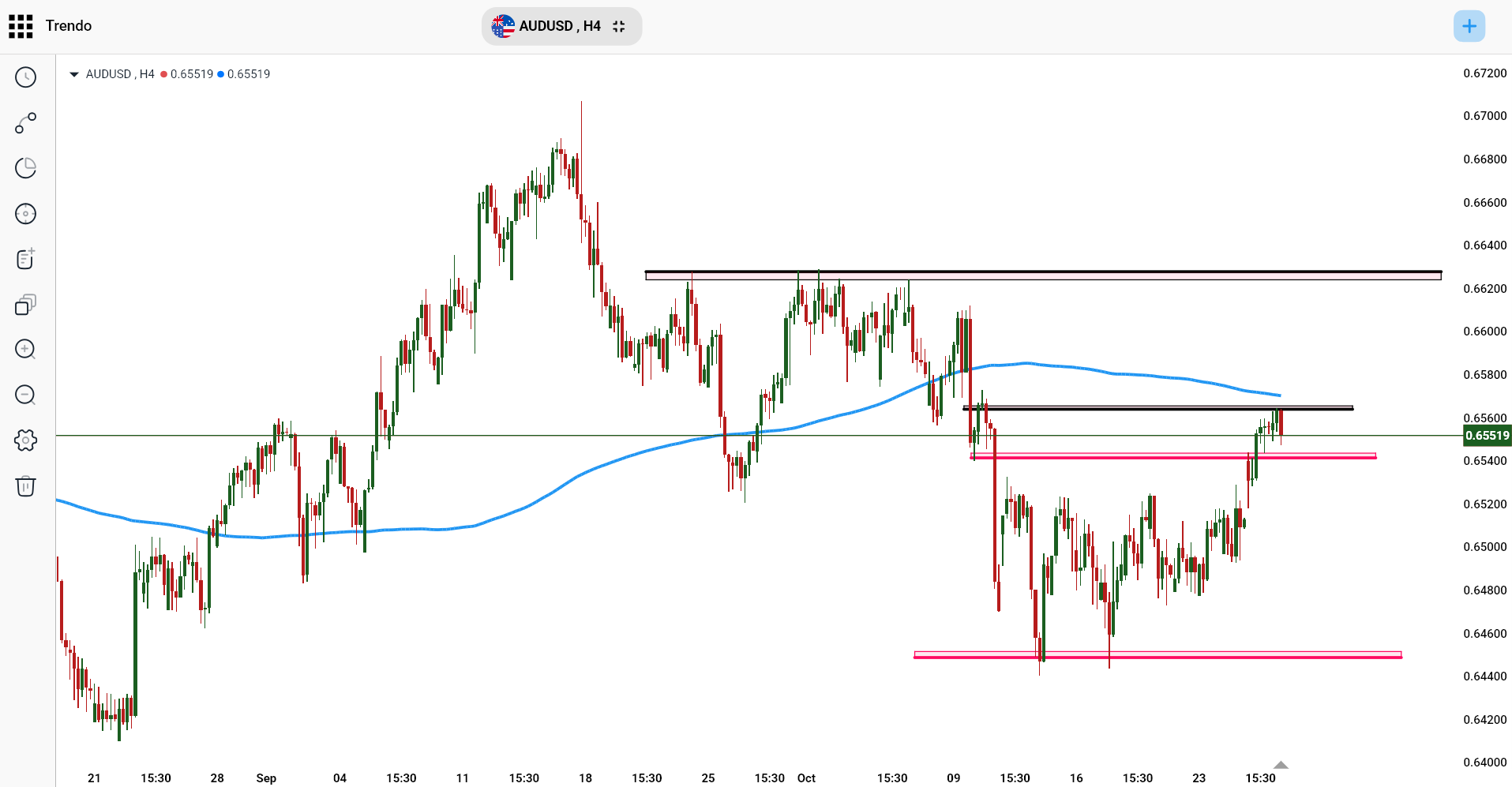Enable the crosshair tool
Screen dimensions: 1512x787
point(26,213)
